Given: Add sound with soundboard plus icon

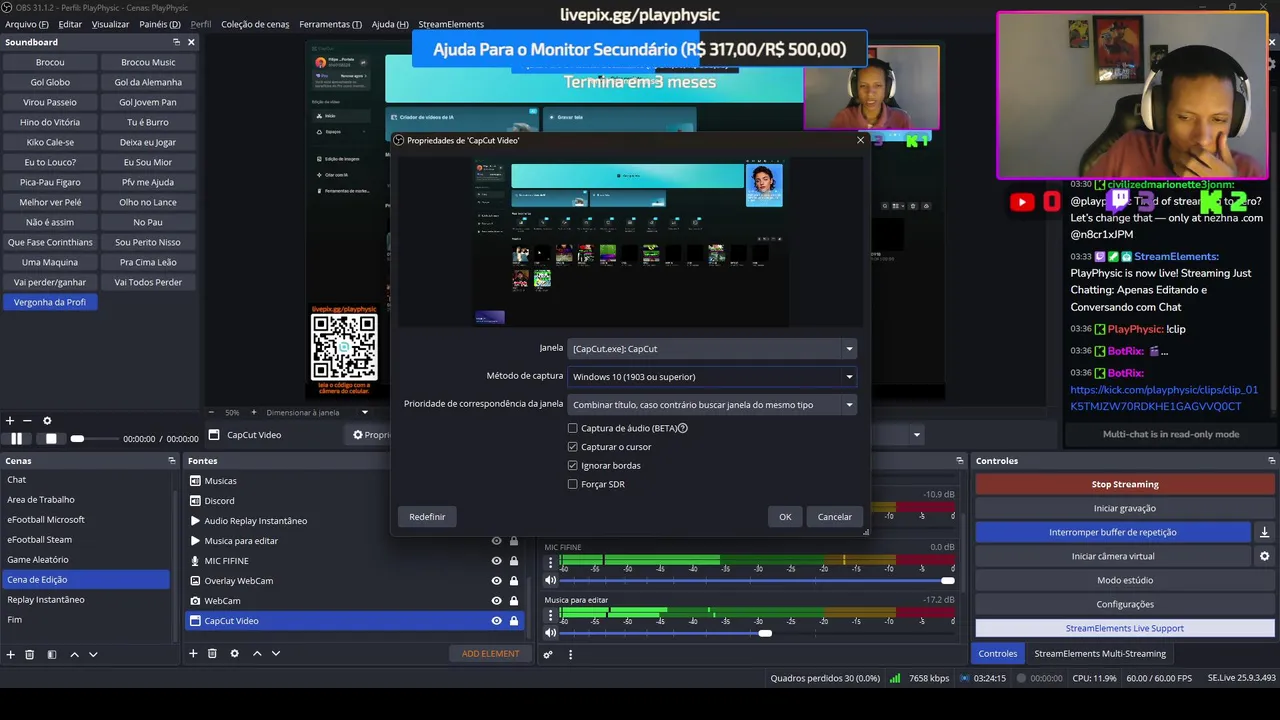Looking at the screenshot, I should tap(10, 421).
